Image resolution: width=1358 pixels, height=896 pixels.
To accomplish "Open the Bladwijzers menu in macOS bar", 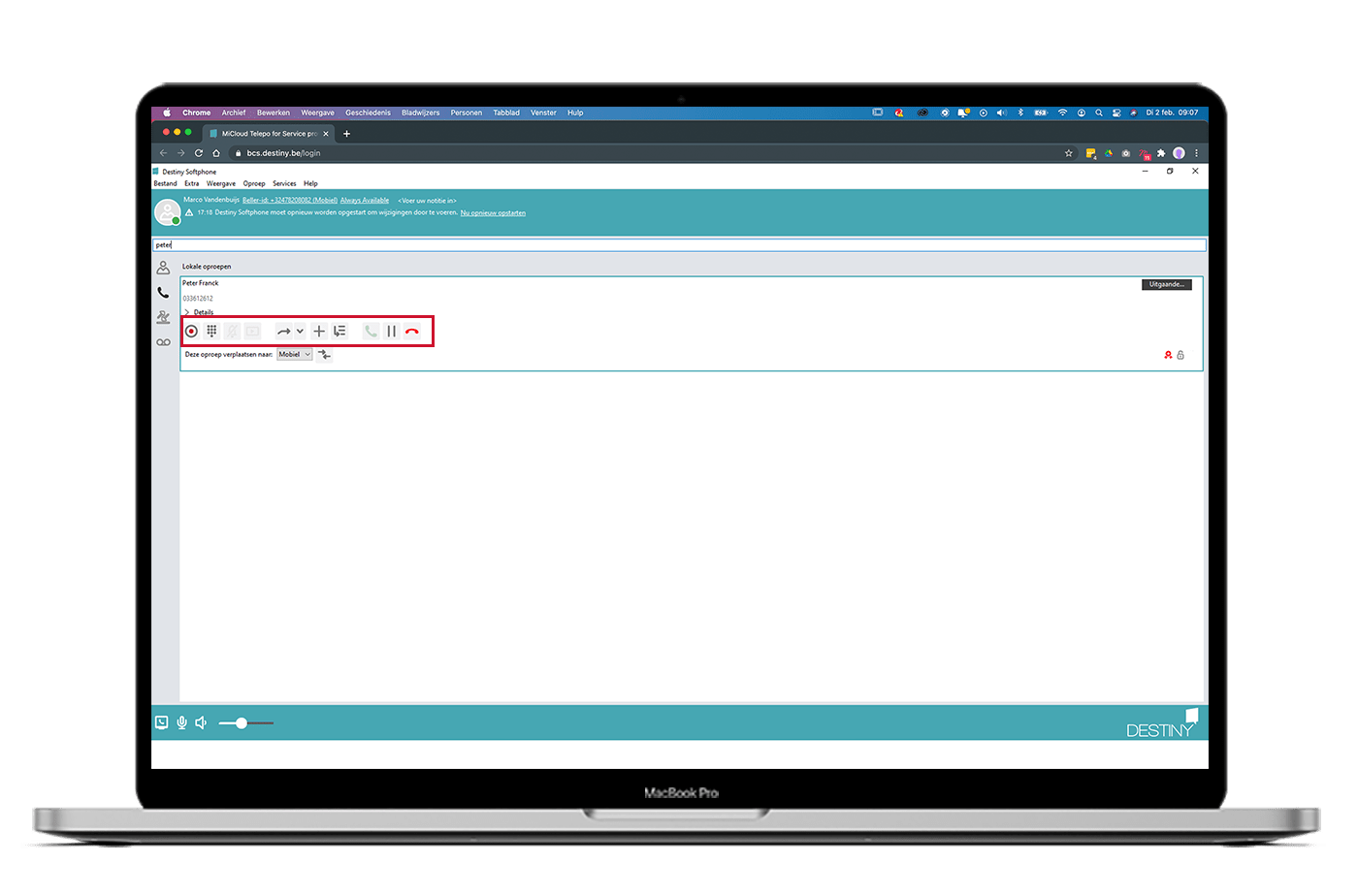I will click(x=421, y=112).
